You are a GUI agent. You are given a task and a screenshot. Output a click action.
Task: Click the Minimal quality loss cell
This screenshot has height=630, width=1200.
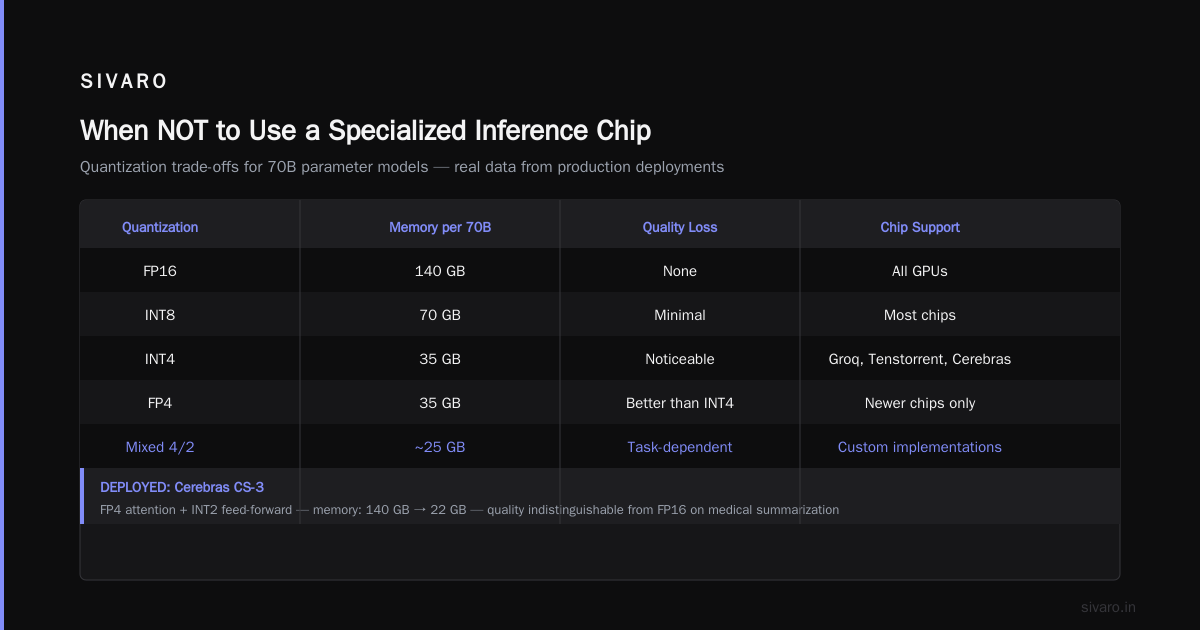coord(680,315)
